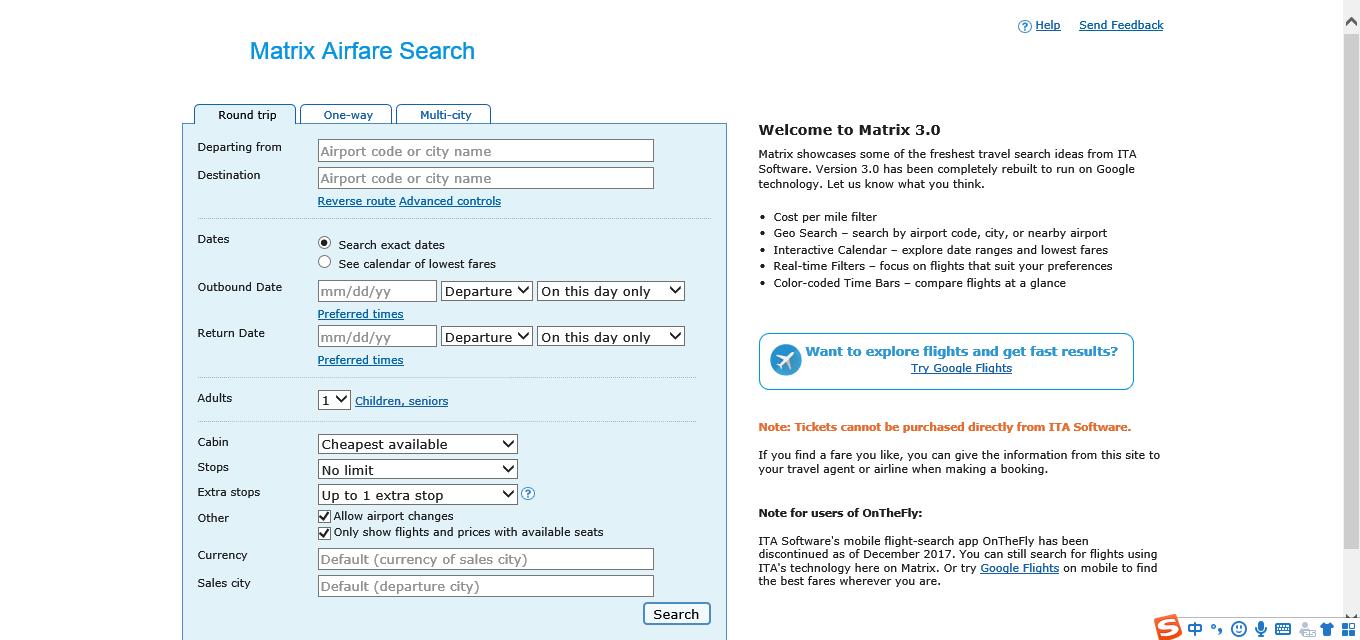This screenshot has width=1360, height=640.
Task: Click Children, seniors link
Action: pos(401,401)
